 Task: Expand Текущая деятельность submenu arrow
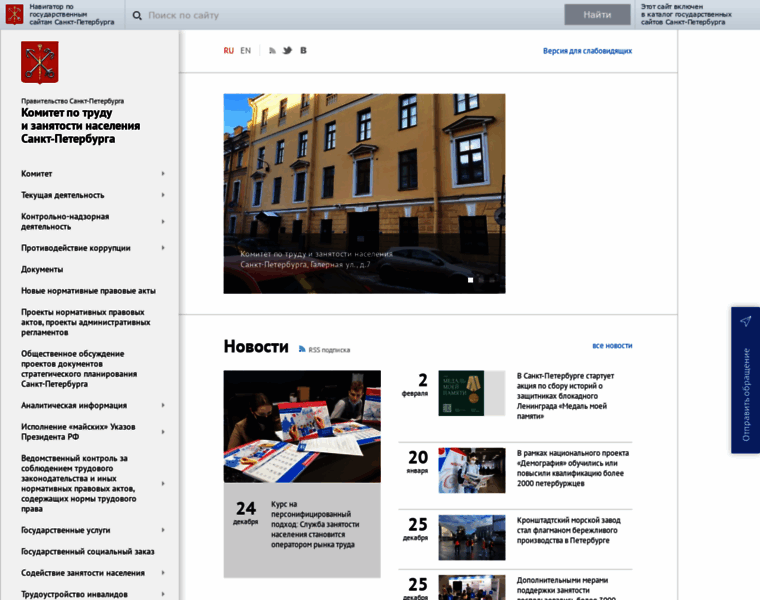pos(163,195)
